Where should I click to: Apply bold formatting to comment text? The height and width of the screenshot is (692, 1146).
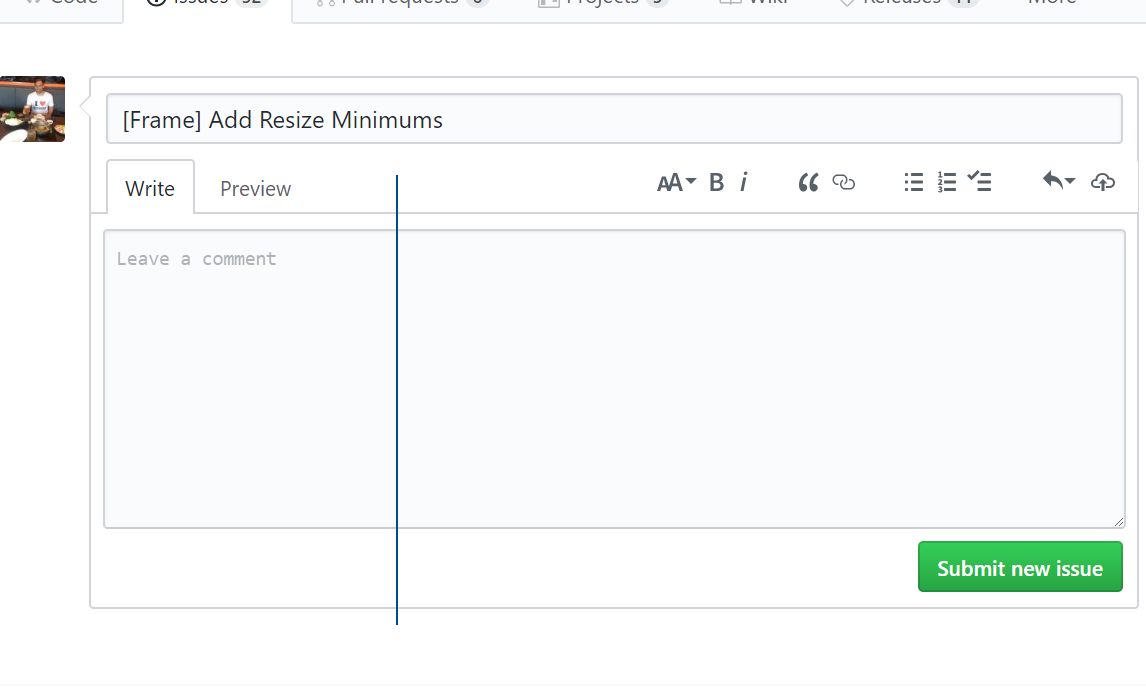coord(716,182)
